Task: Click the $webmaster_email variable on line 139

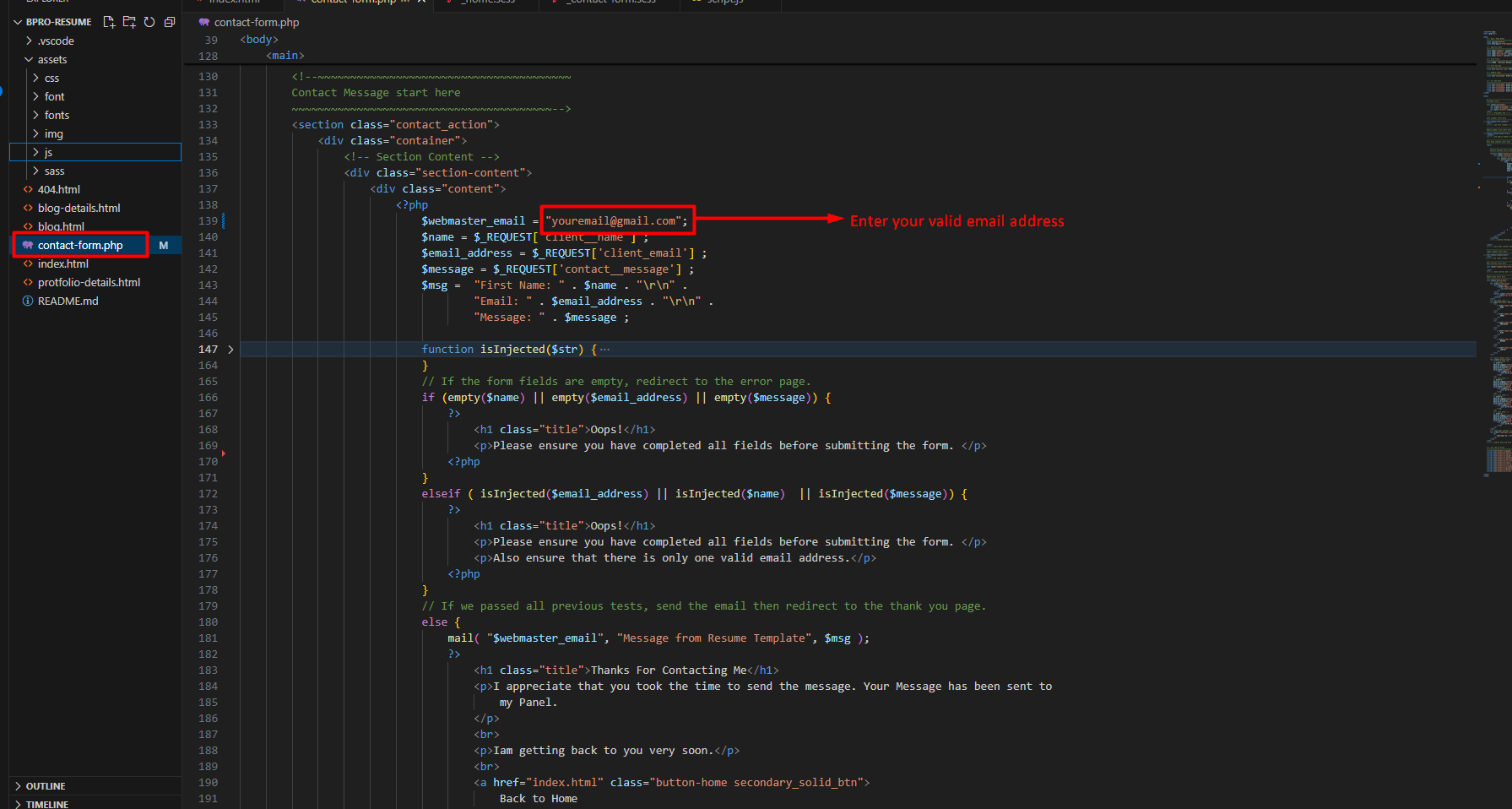Action: pyautogui.click(x=473, y=221)
